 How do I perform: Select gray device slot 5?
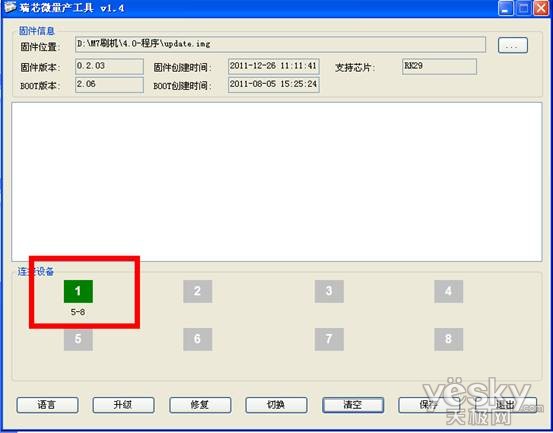[78, 339]
